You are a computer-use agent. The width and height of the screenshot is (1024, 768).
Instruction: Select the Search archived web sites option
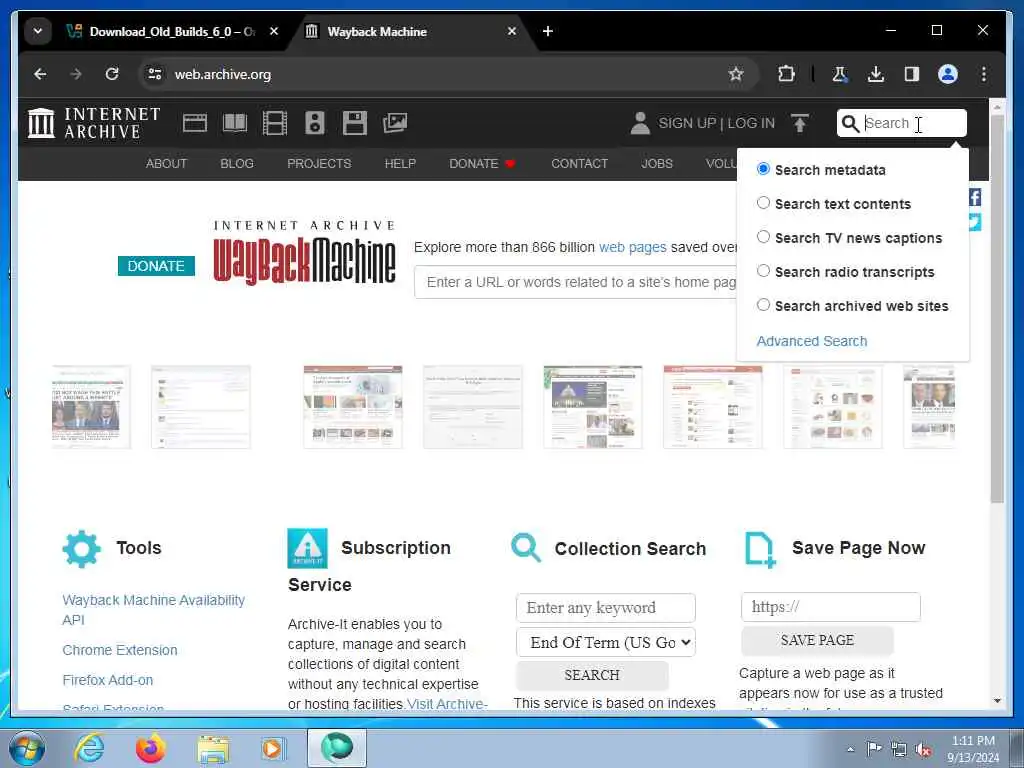[x=763, y=305]
